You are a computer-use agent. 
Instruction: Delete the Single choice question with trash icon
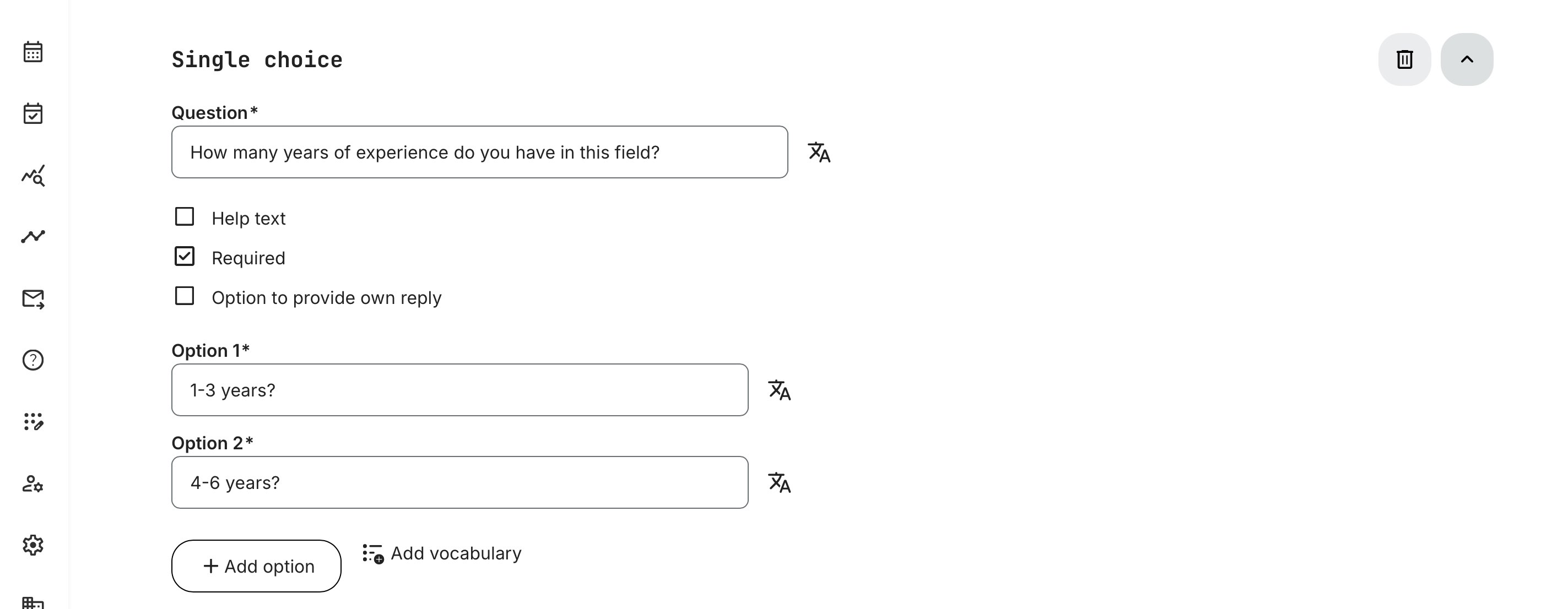(1404, 59)
